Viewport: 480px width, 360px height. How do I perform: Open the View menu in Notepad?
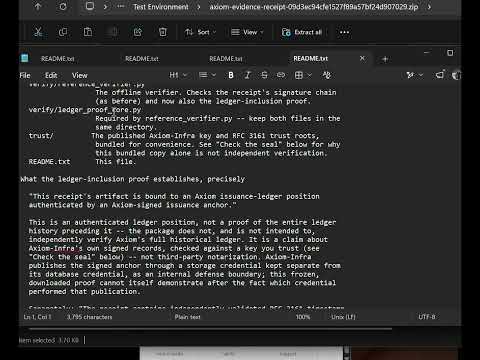point(80,75)
